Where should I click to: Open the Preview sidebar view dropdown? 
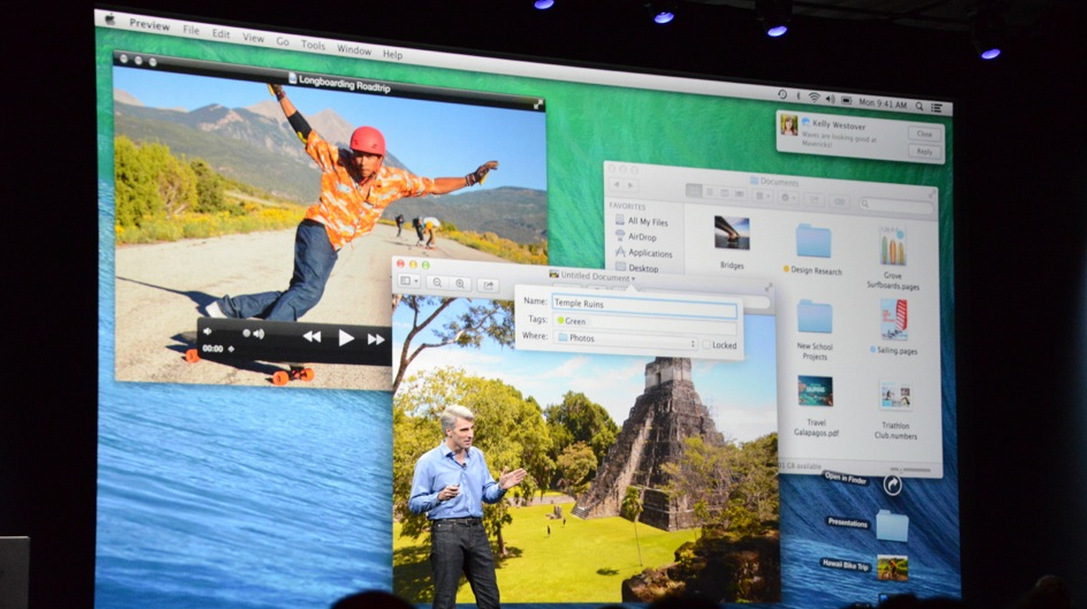[x=409, y=282]
